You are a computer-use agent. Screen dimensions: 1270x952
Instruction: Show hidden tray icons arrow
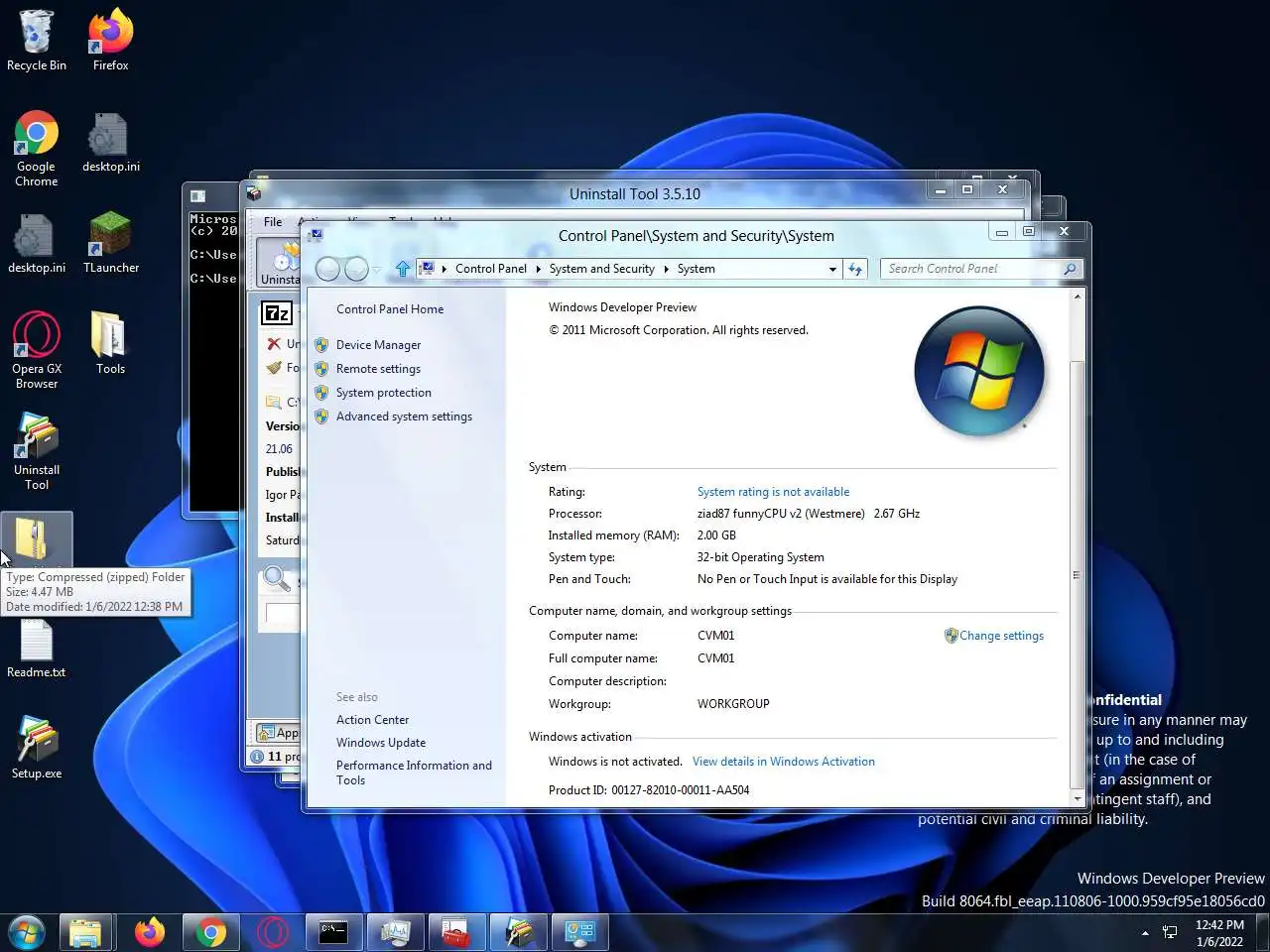coord(1145,933)
